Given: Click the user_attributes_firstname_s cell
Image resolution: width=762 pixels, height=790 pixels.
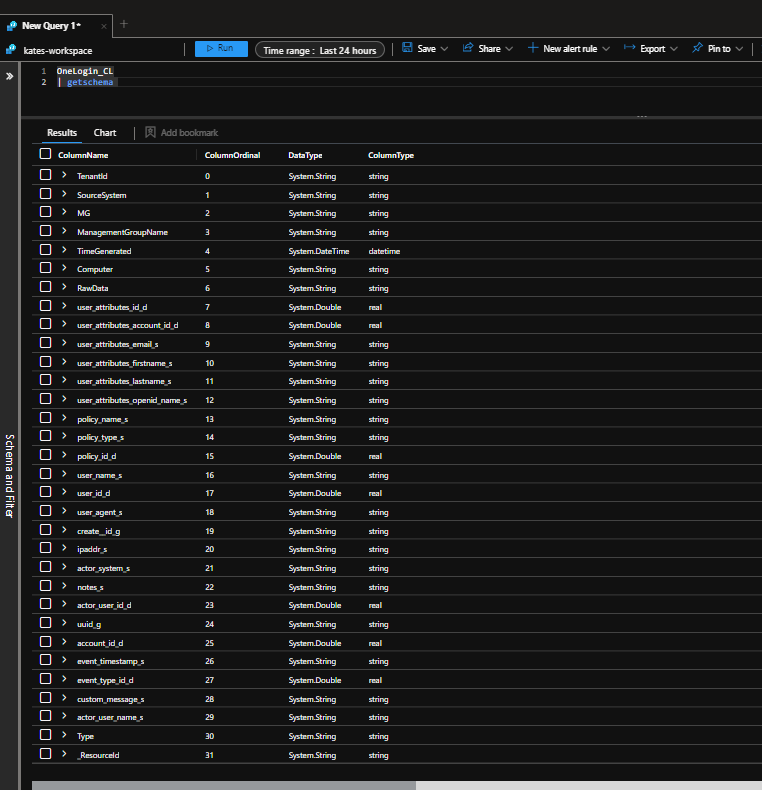Looking at the screenshot, I should point(124,363).
